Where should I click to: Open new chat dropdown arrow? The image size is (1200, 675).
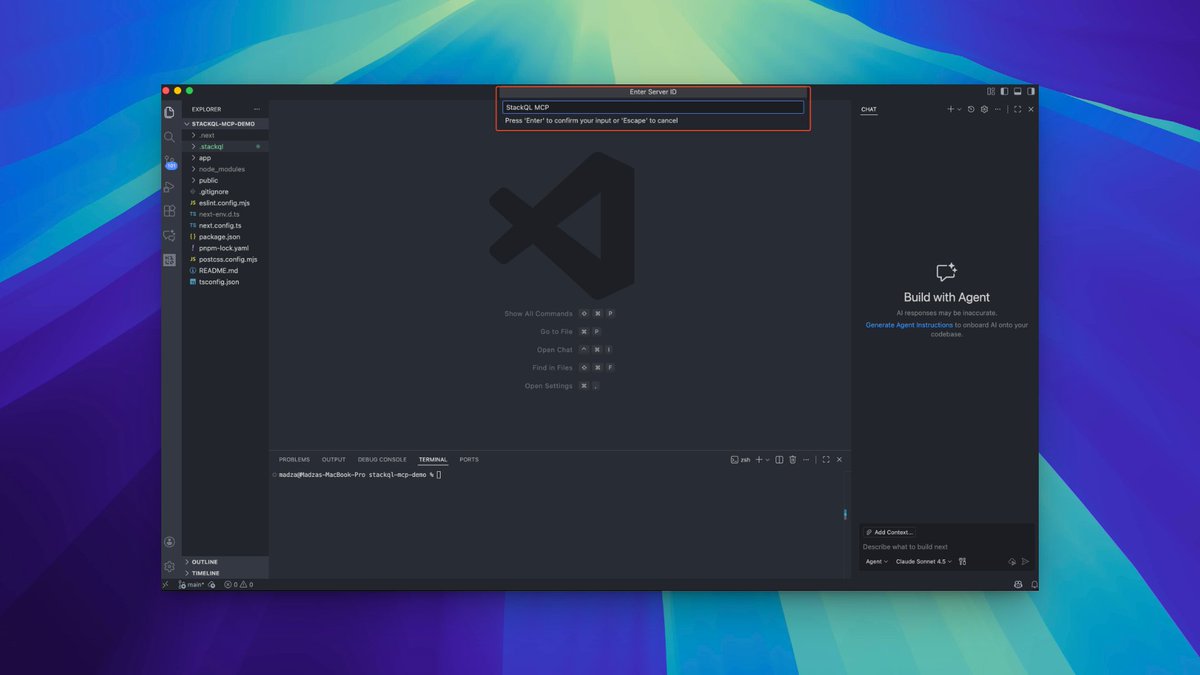click(x=959, y=109)
